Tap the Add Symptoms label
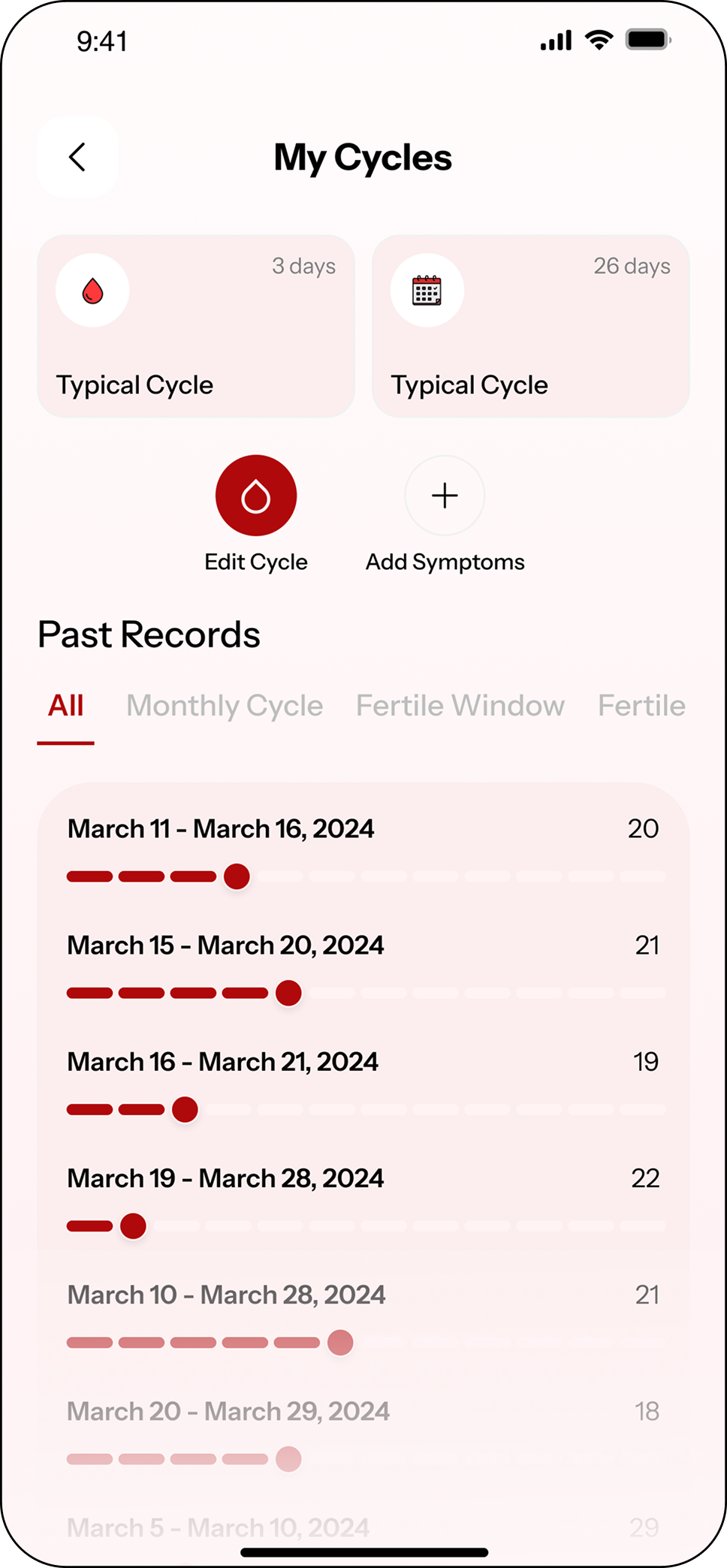This screenshot has width=727, height=1568. click(x=445, y=562)
